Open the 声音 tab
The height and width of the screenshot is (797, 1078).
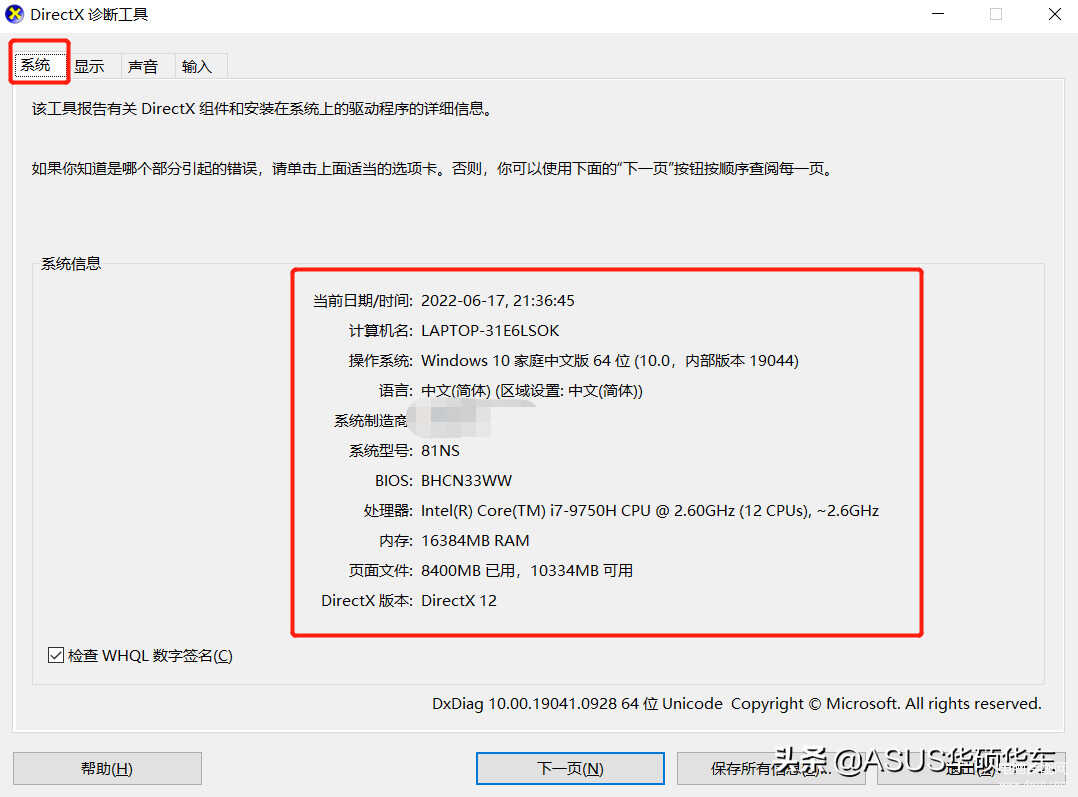tap(143, 67)
